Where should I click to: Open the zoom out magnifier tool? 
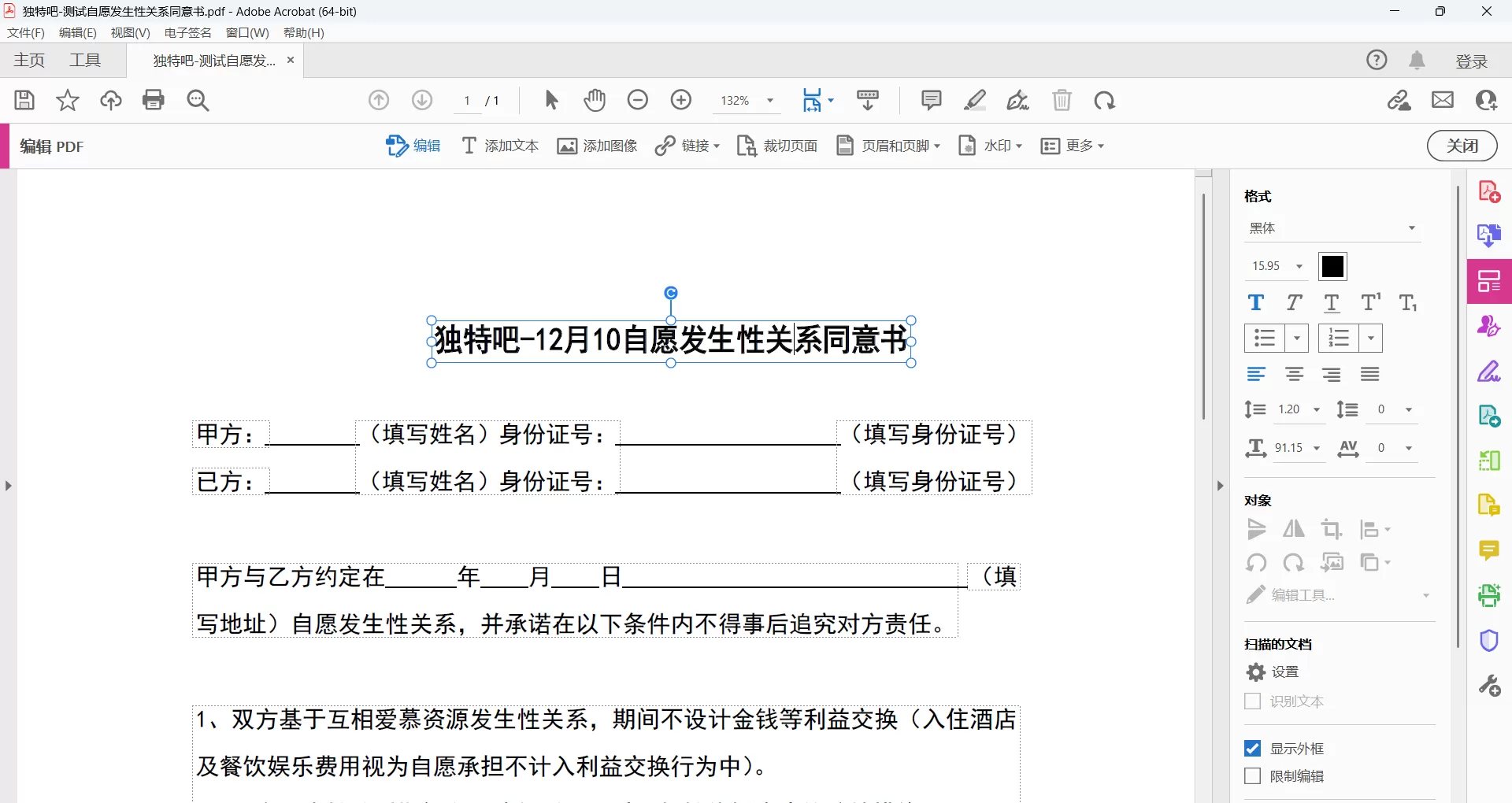(x=638, y=100)
